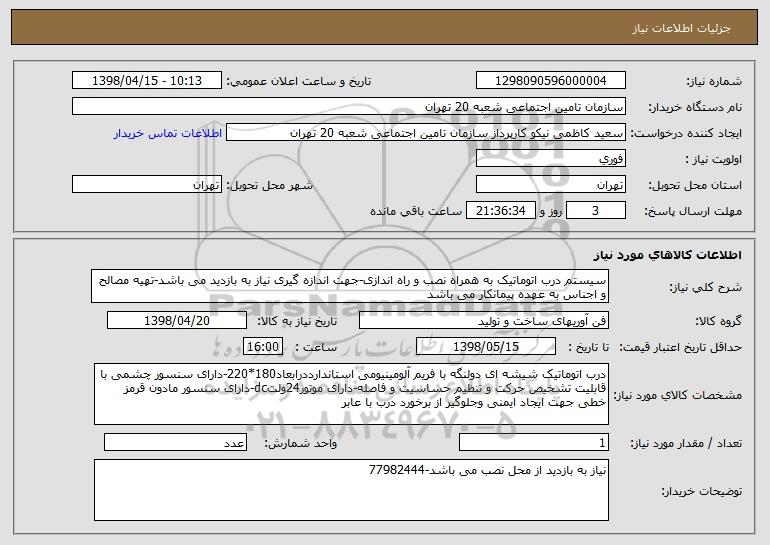
Task: Select the announcement date field 1398/04/15 - 10:13
Action: (147, 80)
